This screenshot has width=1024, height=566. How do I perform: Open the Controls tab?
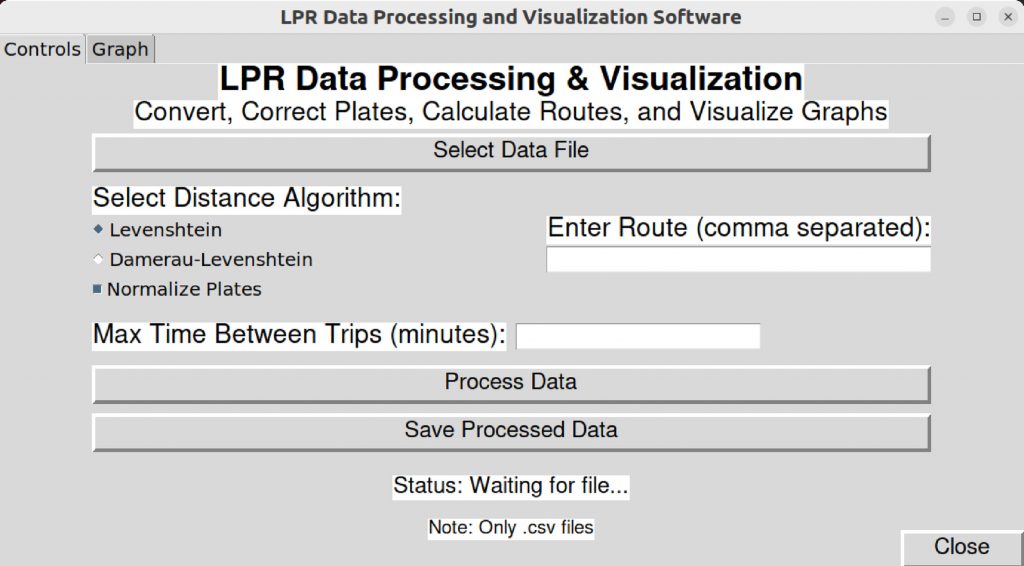coord(42,49)
